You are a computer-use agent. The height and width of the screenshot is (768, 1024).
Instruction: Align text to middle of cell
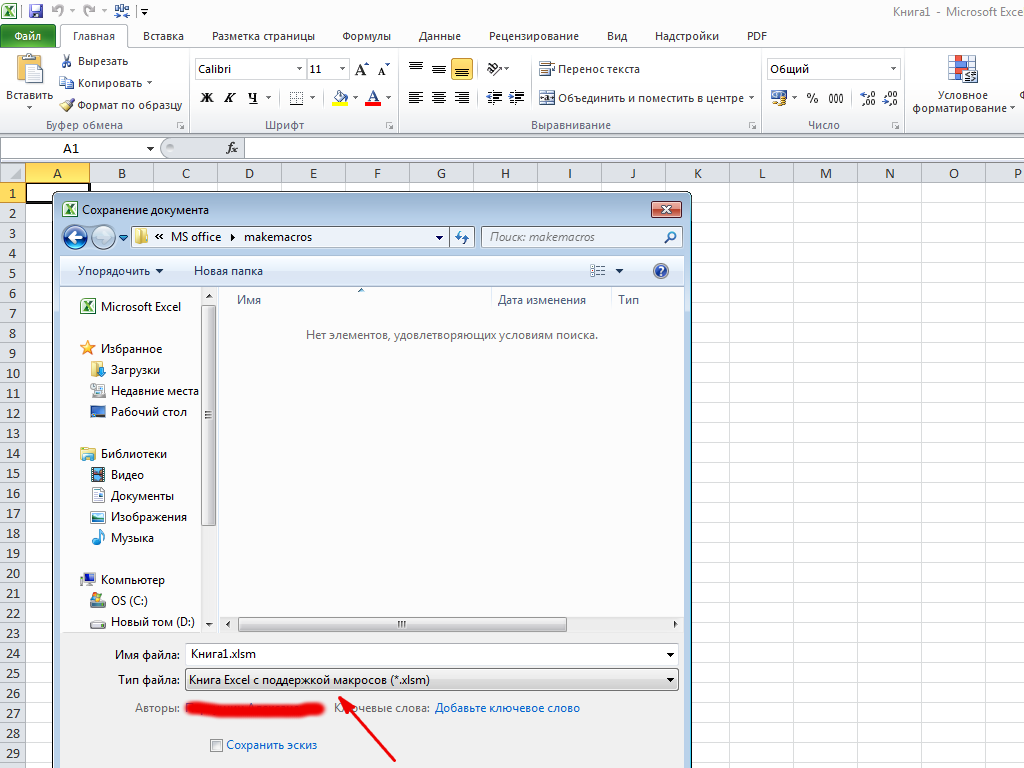pyautogui.click(x=439, y=69)
